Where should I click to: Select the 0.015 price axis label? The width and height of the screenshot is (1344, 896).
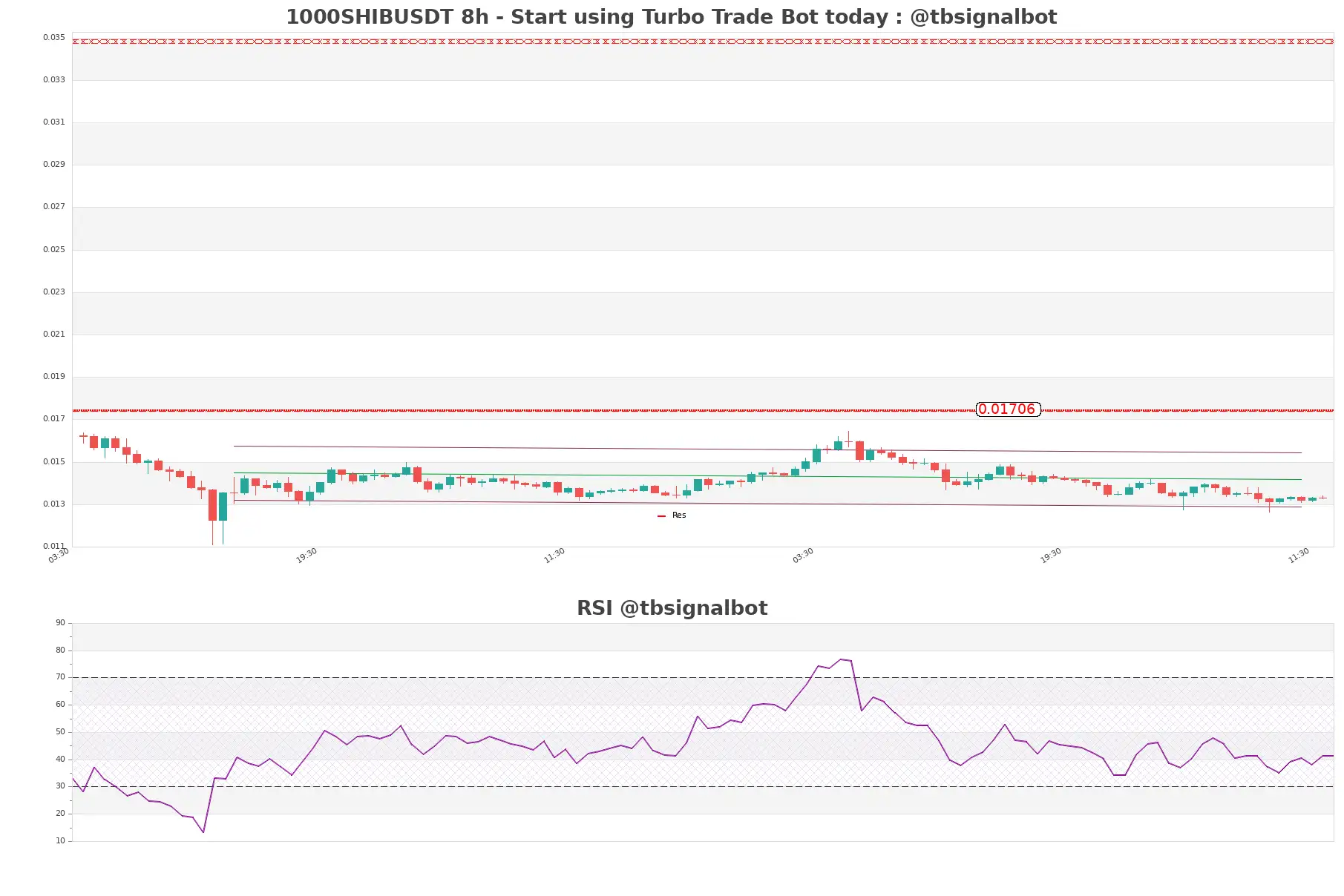[x=53, y=462]
